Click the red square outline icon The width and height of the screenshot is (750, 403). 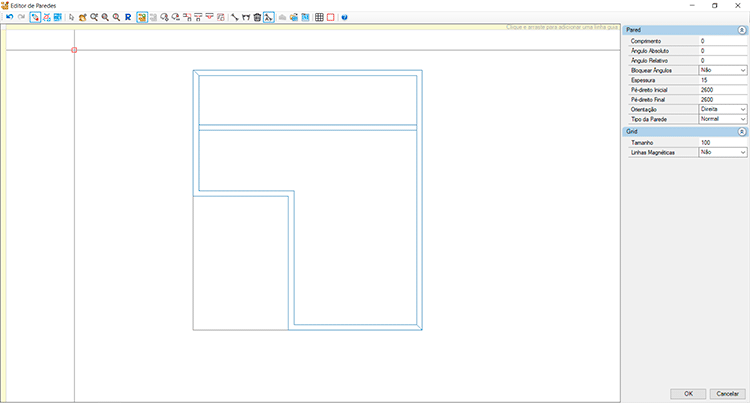330,17
